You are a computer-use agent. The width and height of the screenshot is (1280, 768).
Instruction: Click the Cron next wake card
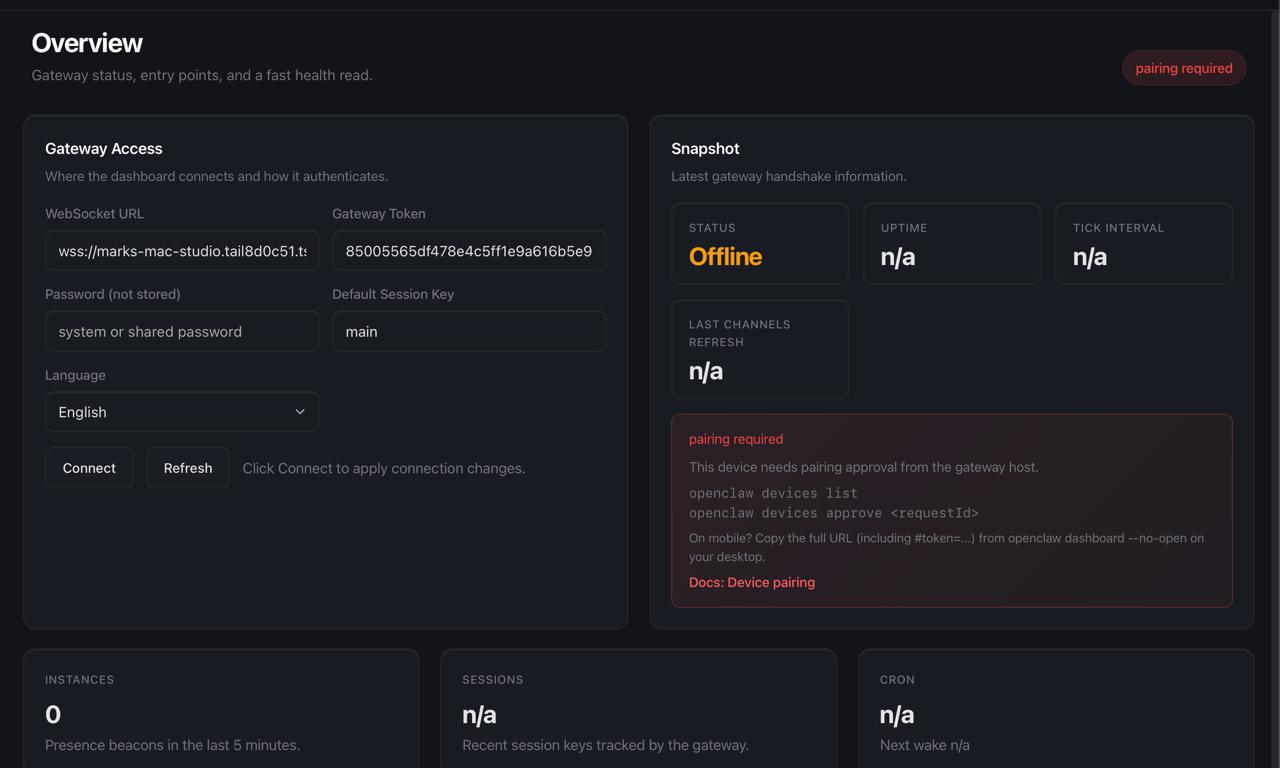tap(1055, 712)
